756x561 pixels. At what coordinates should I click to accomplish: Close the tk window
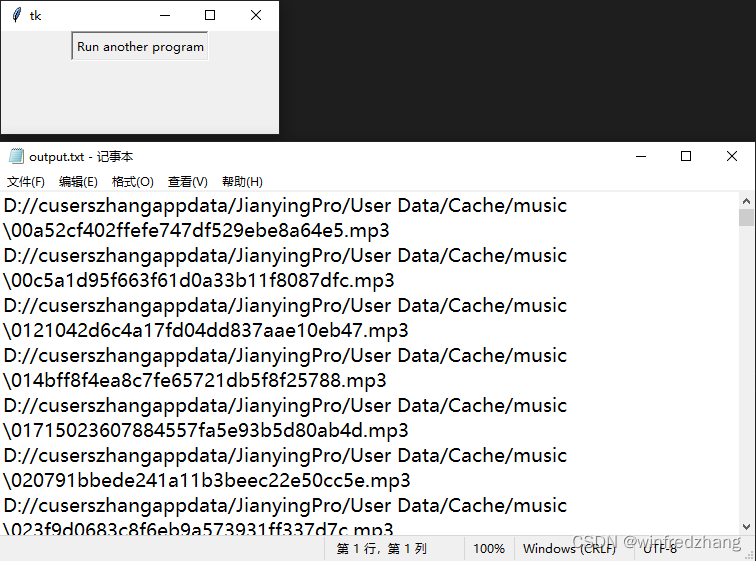[x=256, y=15]
